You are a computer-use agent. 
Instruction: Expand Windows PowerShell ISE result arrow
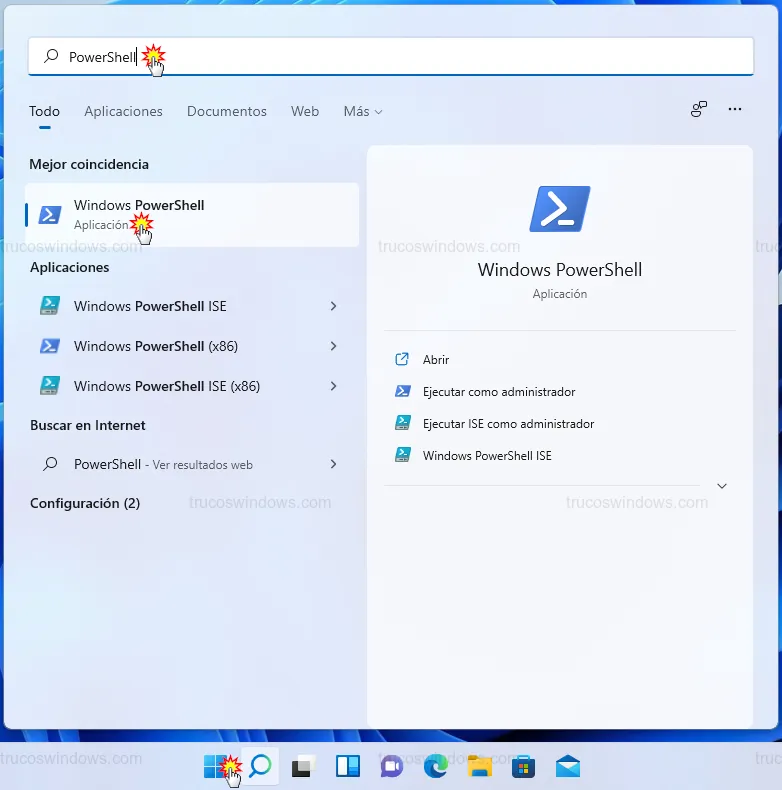tap(333, 306)
